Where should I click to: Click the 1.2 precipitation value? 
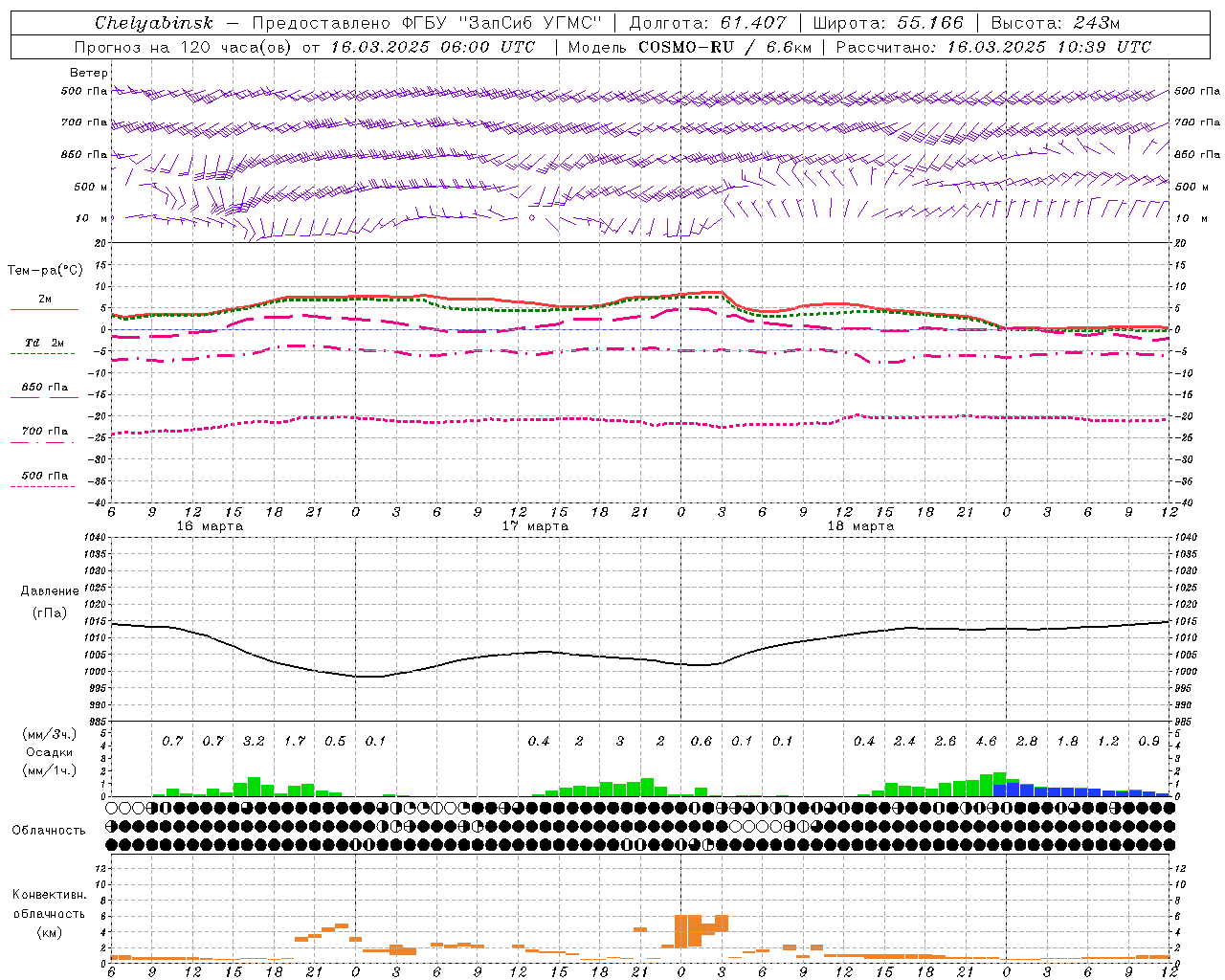[1108, 742]
